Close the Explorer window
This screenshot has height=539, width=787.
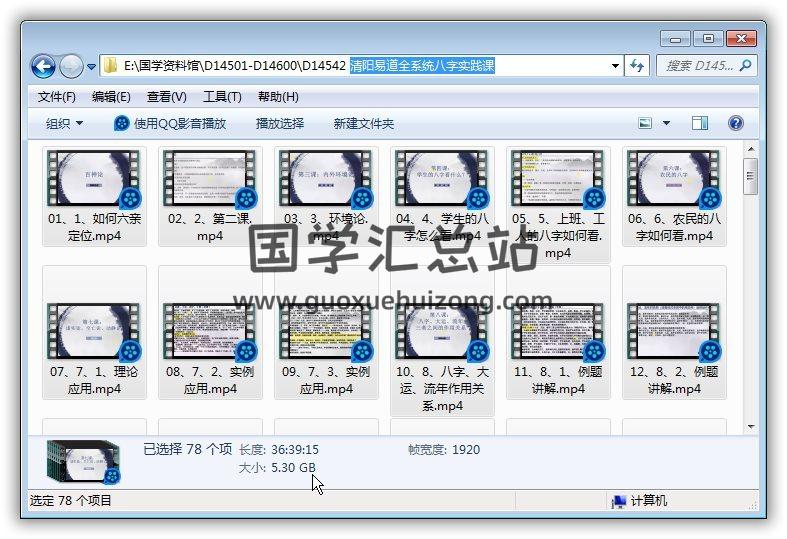tap(741, 39)
